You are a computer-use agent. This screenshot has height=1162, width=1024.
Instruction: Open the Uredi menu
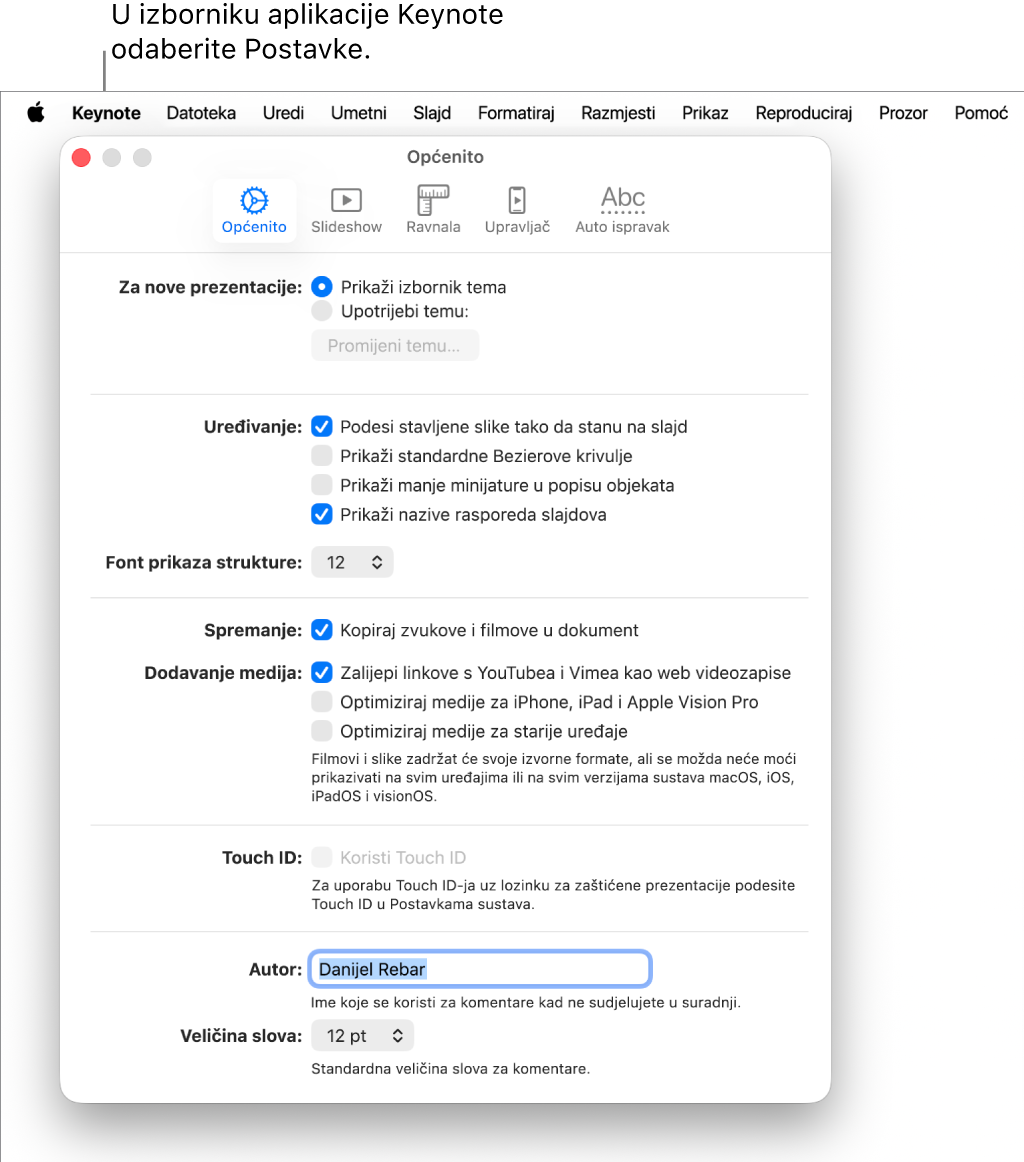pos(283,113)
